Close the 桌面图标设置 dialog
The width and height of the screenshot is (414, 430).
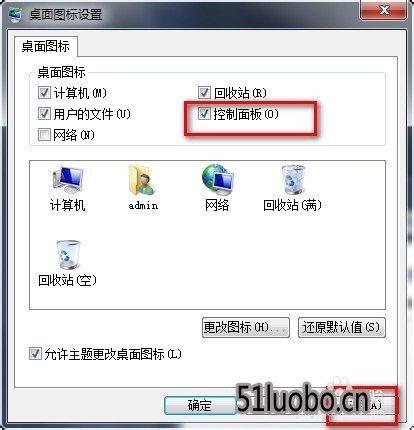pos(384,10)
